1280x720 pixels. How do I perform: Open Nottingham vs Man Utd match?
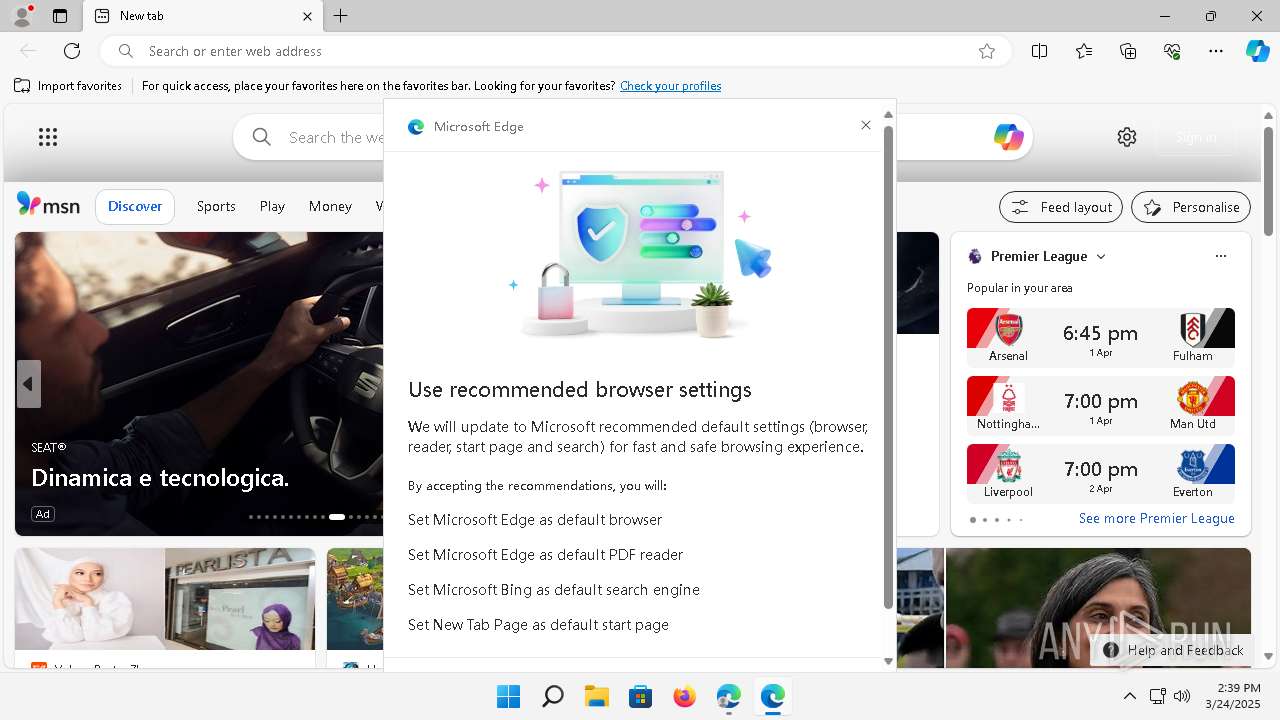tap(1101, 405)
